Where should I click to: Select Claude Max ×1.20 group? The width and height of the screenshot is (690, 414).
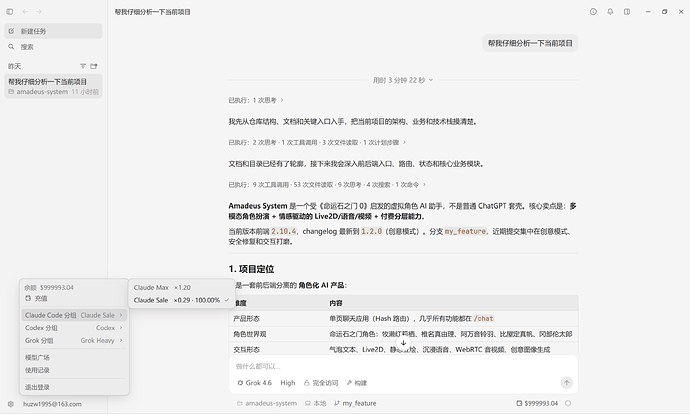coord(182,287)
